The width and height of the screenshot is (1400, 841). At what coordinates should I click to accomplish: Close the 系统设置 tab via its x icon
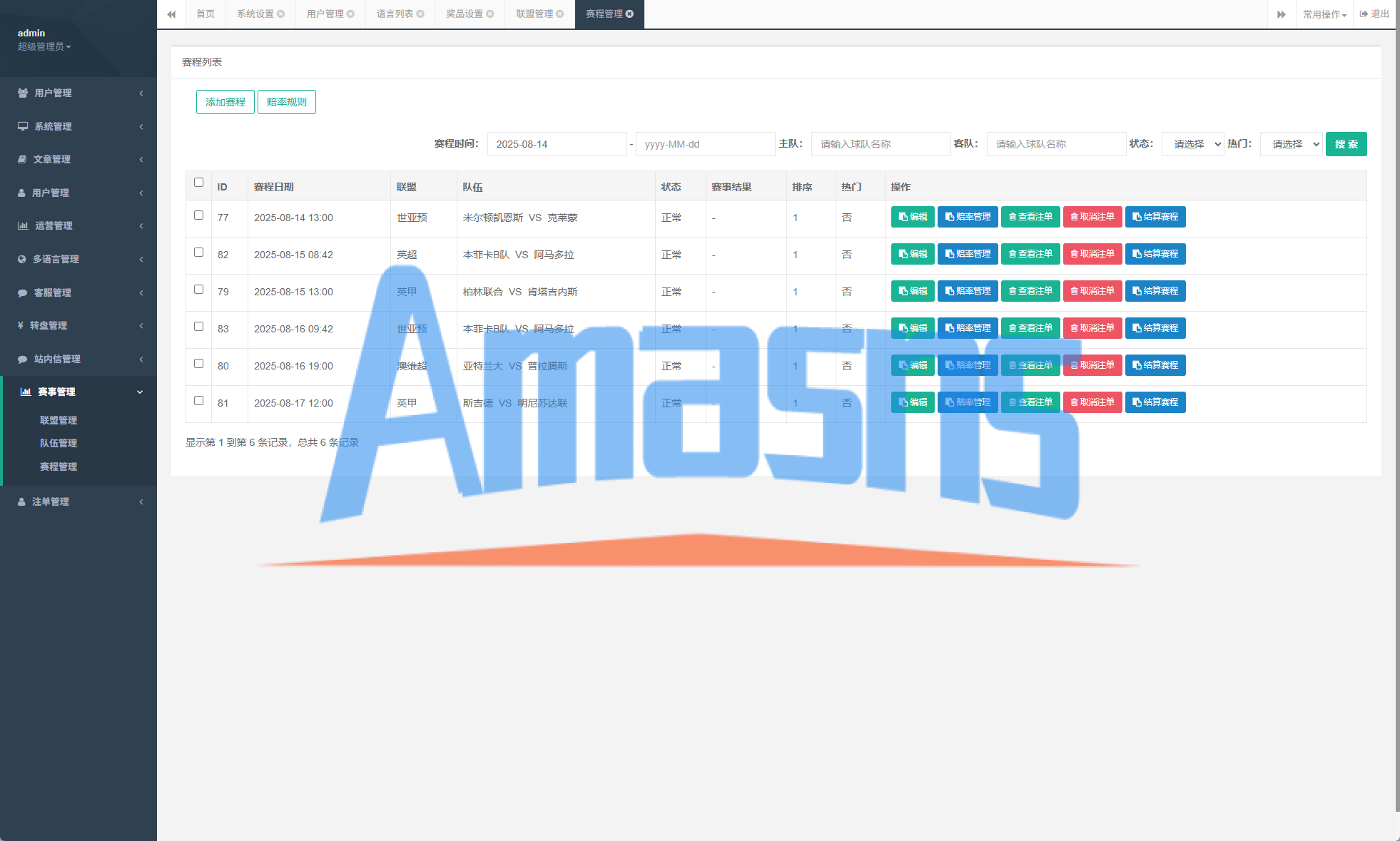(x=281, y=14)
